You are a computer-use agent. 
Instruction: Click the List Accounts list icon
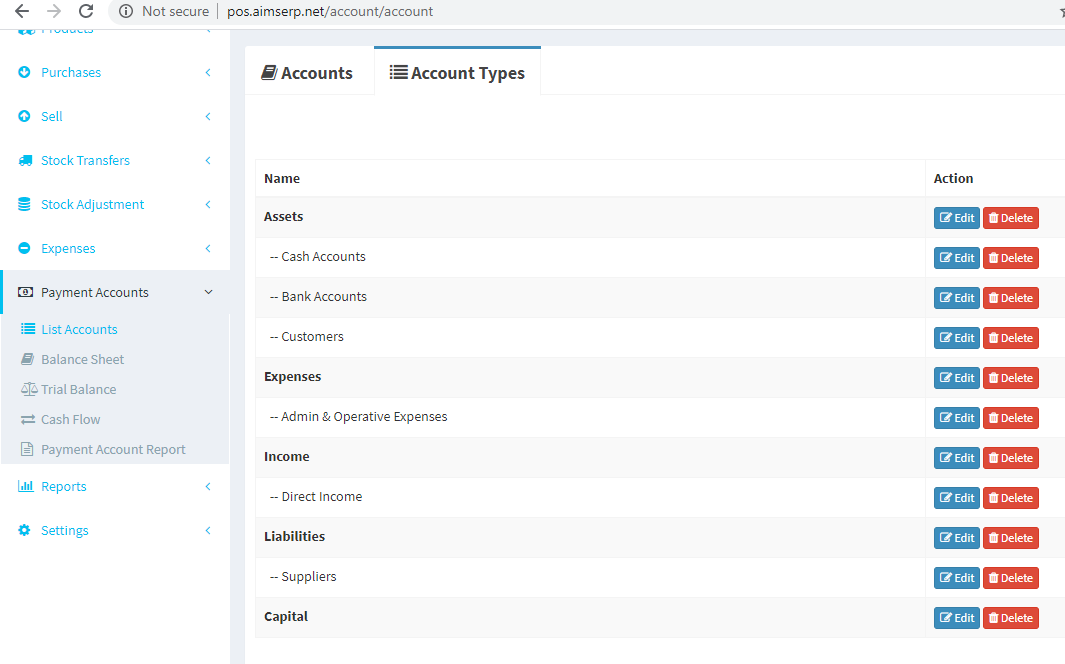[28, 329]
